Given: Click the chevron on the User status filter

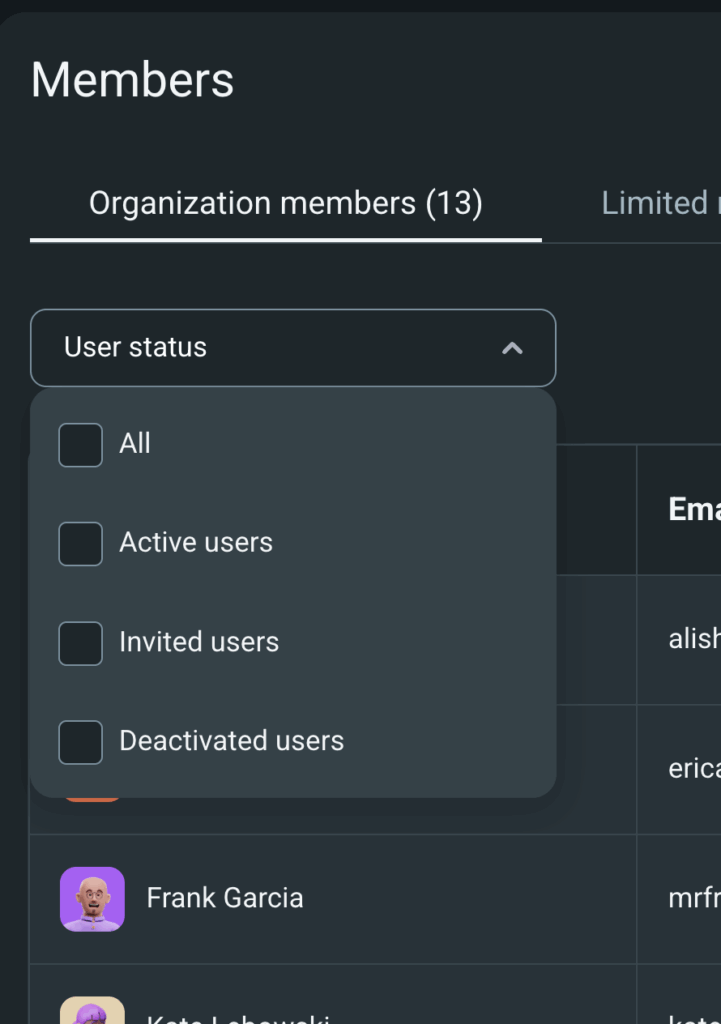Looking at the screenshot, I should pos(512,348).
